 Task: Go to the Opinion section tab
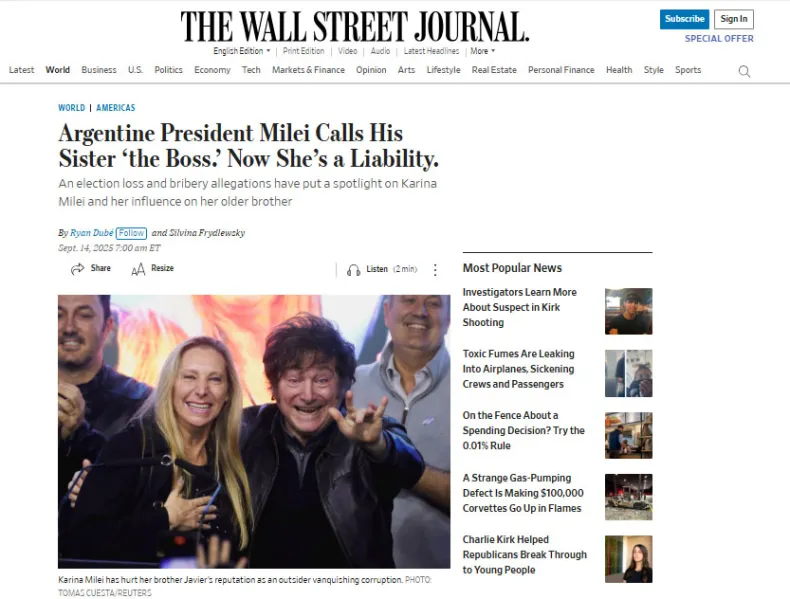pos(371,70)
